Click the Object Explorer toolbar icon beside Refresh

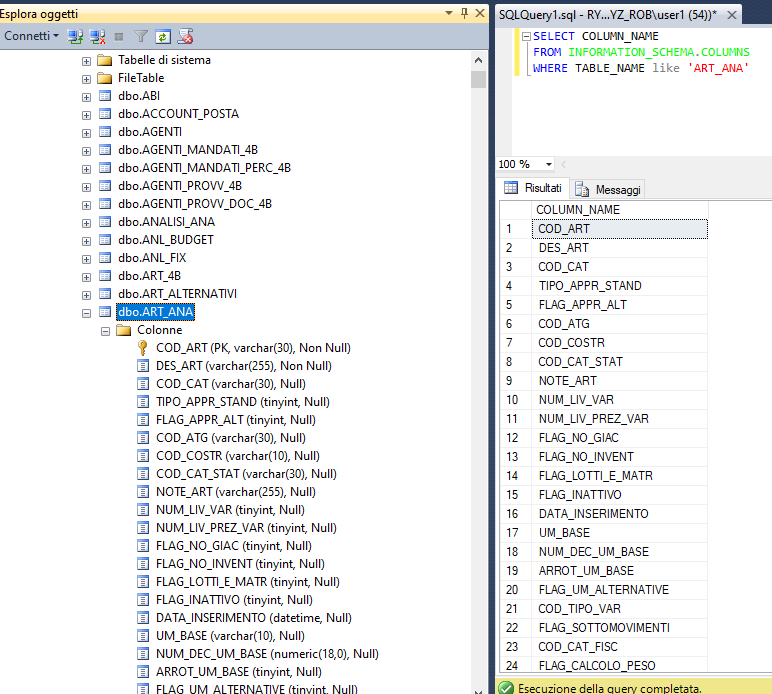click(x=186, y=36)
